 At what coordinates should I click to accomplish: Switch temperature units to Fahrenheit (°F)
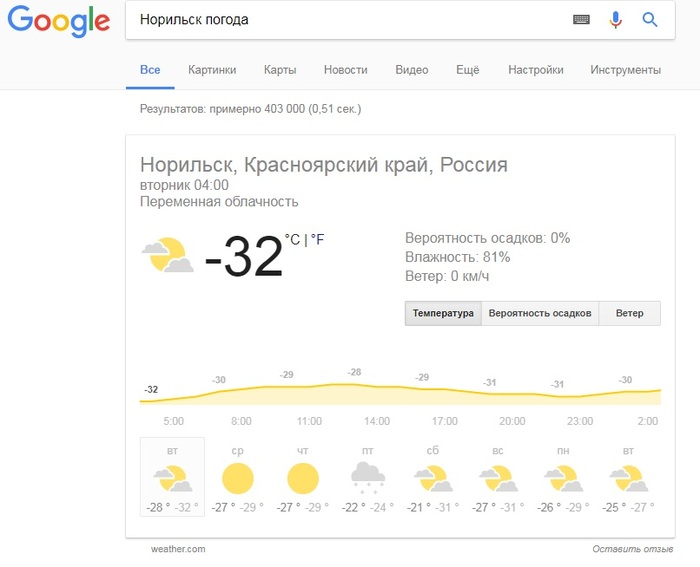pyautogui.click(x=318, y=239)
